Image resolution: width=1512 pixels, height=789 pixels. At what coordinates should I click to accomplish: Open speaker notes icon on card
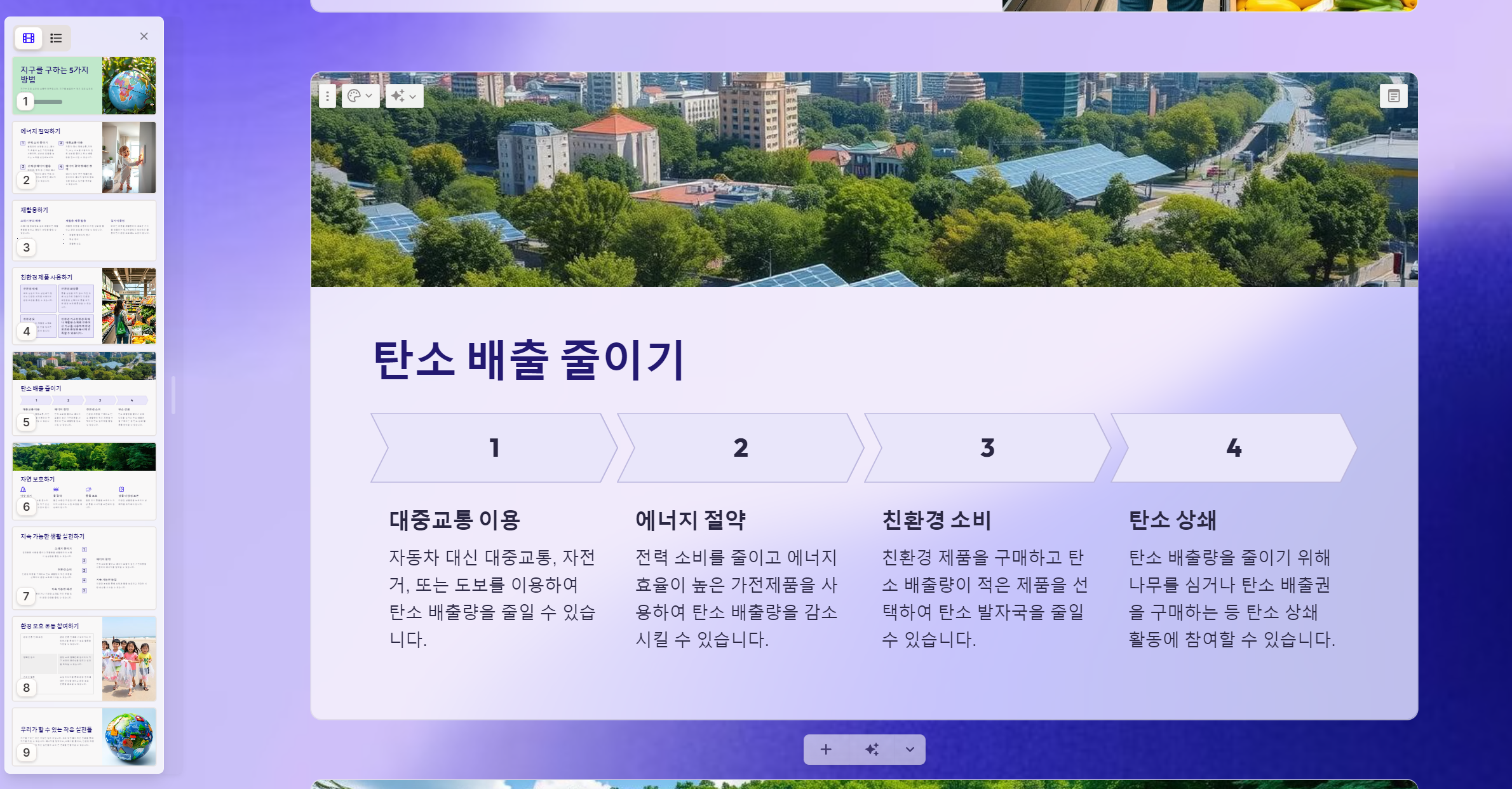[x=1393, y=96]
